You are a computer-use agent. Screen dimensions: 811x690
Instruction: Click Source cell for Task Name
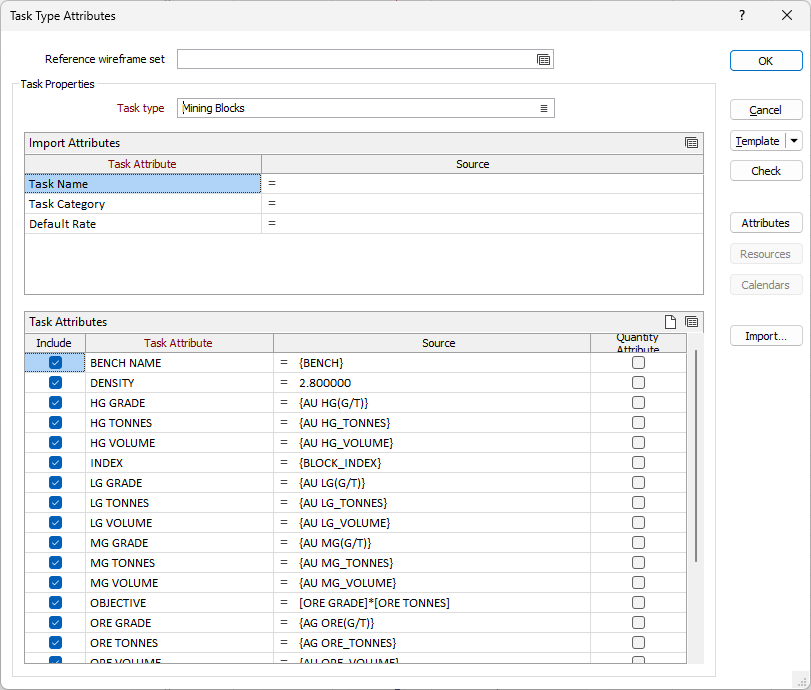click(x=483, y=184)
